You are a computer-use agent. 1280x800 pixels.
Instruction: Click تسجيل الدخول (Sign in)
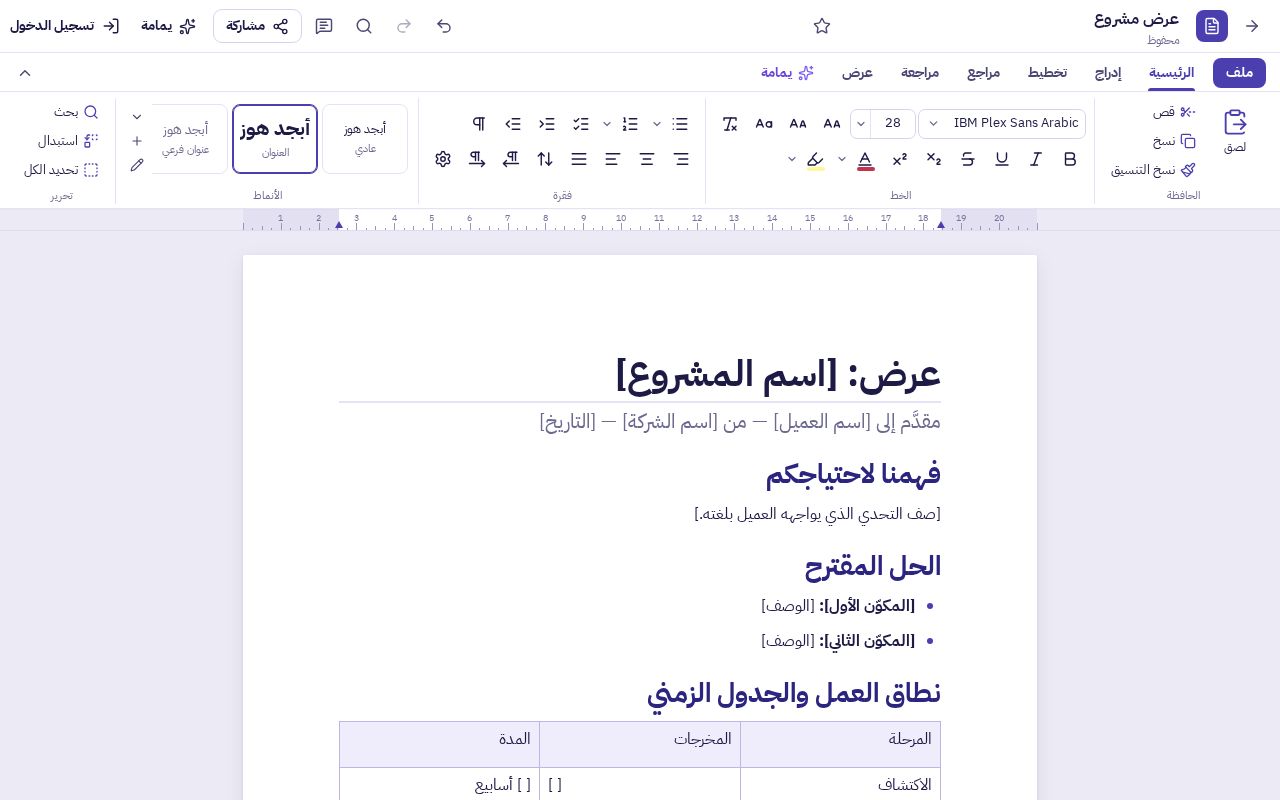tap(65, 26)
